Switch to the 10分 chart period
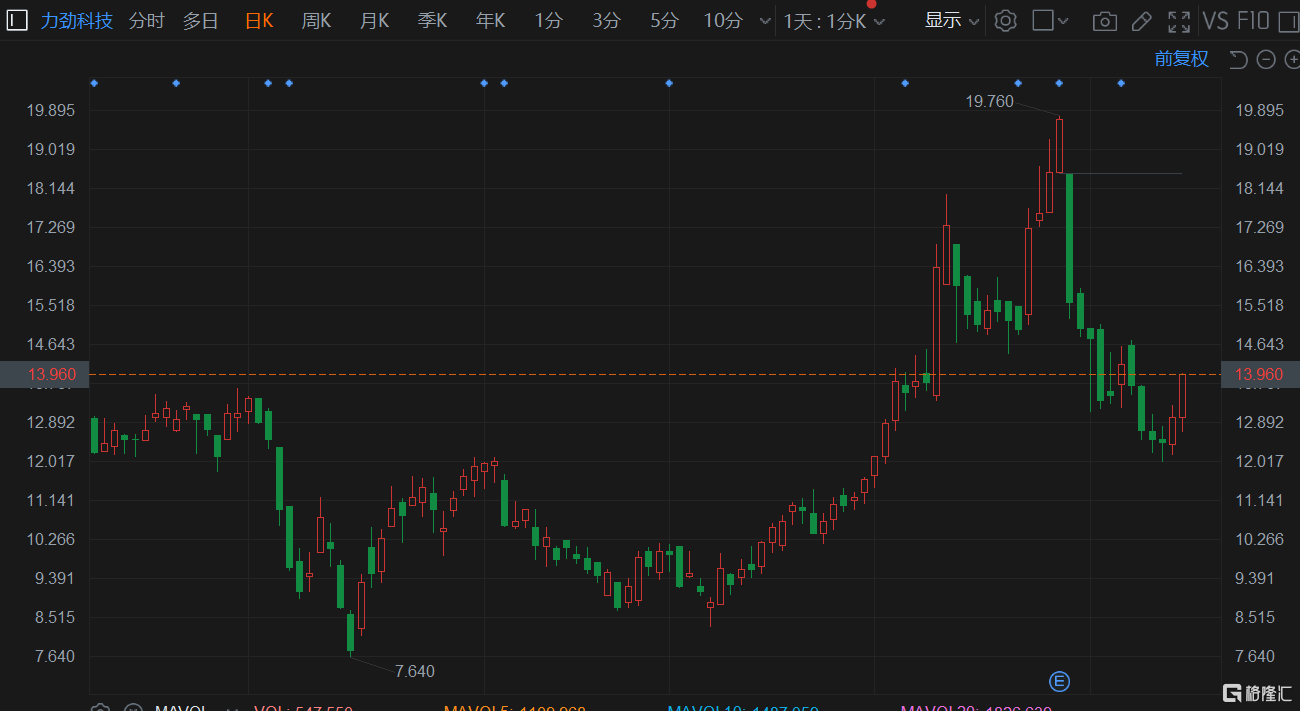The height and width of the screenshot is (711, 1300). pyautogui.click(x=723, y=21)
